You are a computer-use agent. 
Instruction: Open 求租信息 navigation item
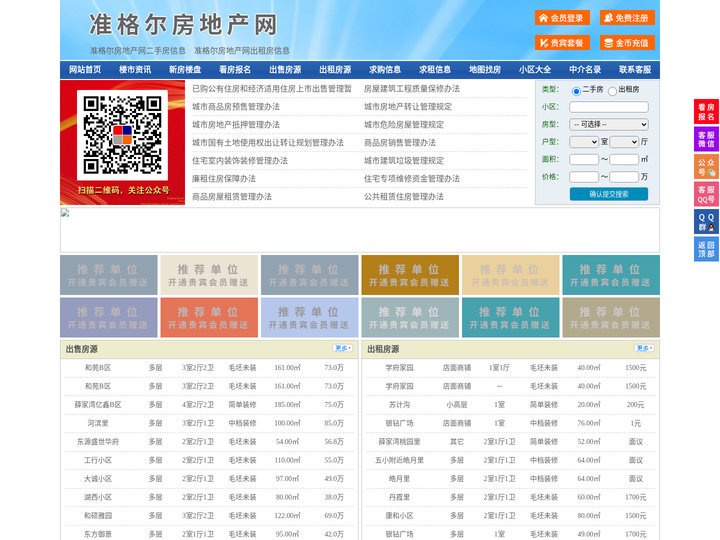(x=435, y=70)
